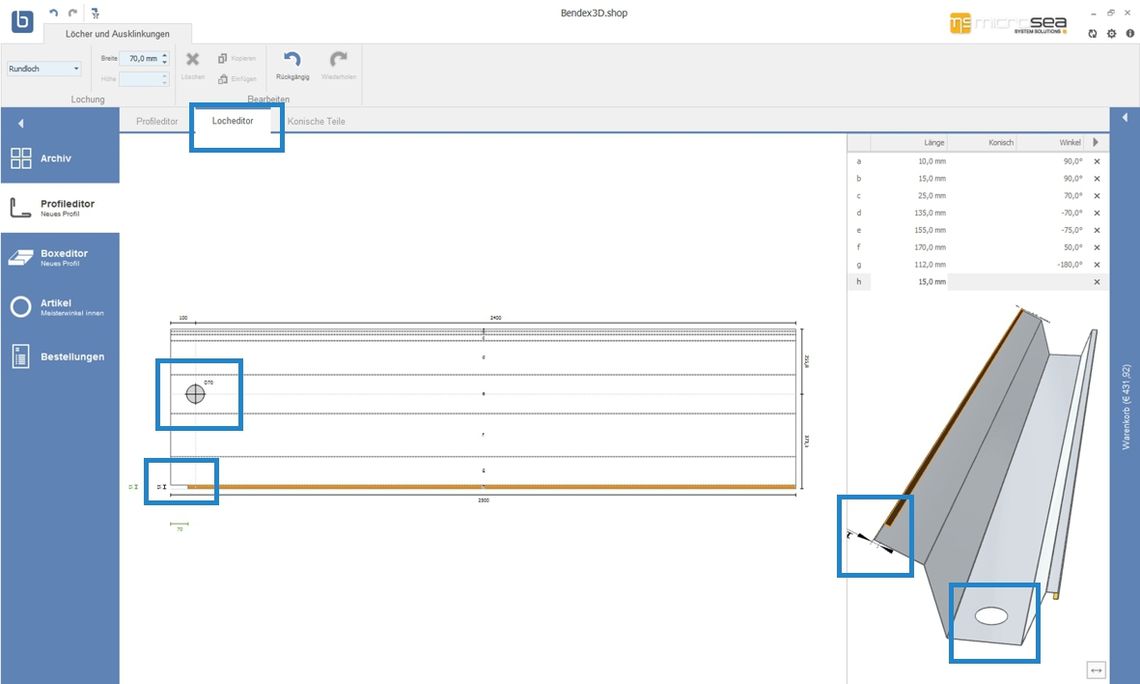Switch to the Locheditor tab

(233, 121)
